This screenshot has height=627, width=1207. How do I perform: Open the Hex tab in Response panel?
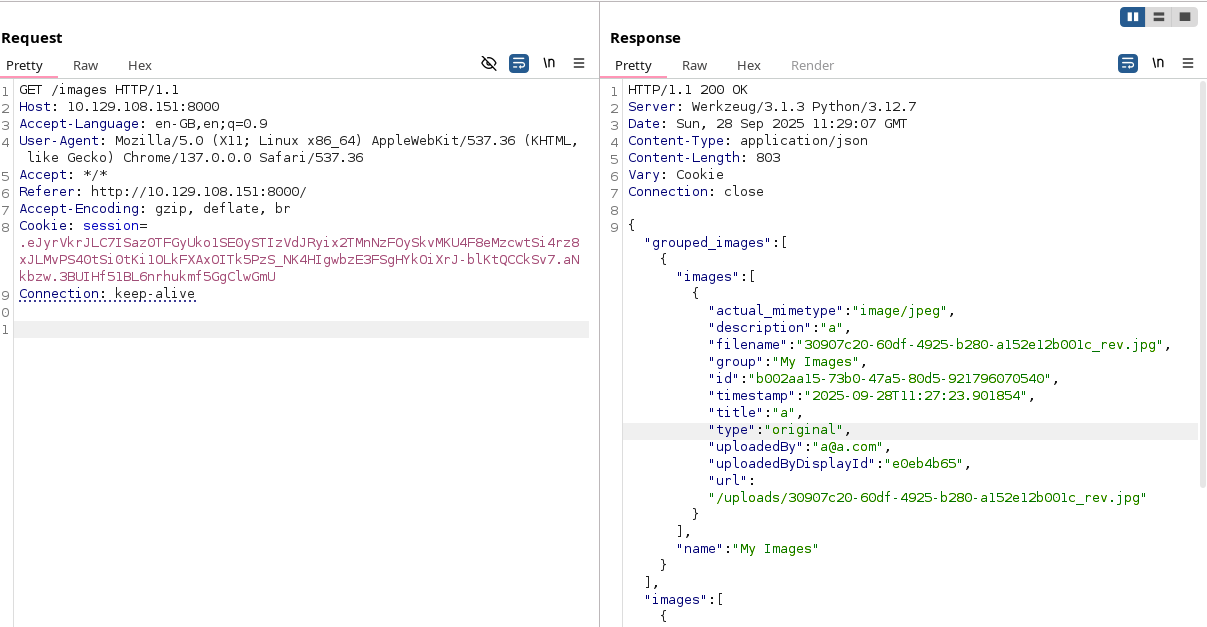coord(749,65)
